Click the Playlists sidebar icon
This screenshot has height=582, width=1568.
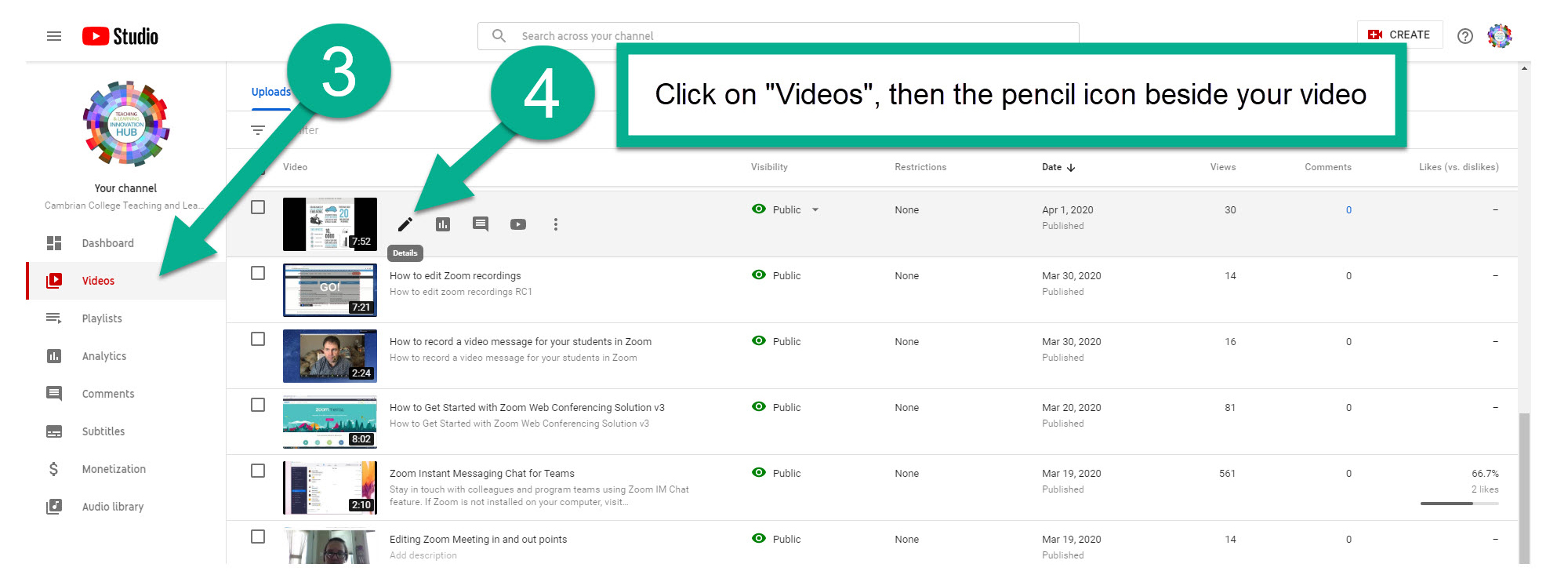54,318
